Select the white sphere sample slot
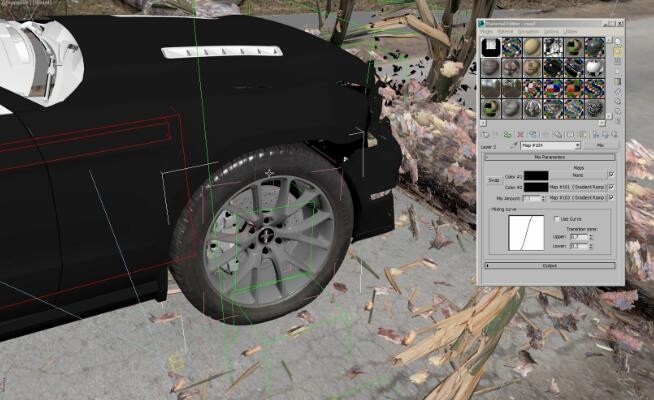 [x=595, y=68]
